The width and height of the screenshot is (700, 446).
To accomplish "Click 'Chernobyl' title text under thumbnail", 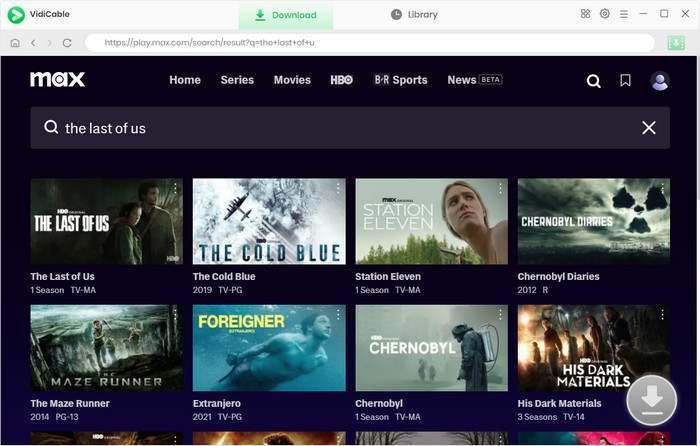I will pos(379,404).
